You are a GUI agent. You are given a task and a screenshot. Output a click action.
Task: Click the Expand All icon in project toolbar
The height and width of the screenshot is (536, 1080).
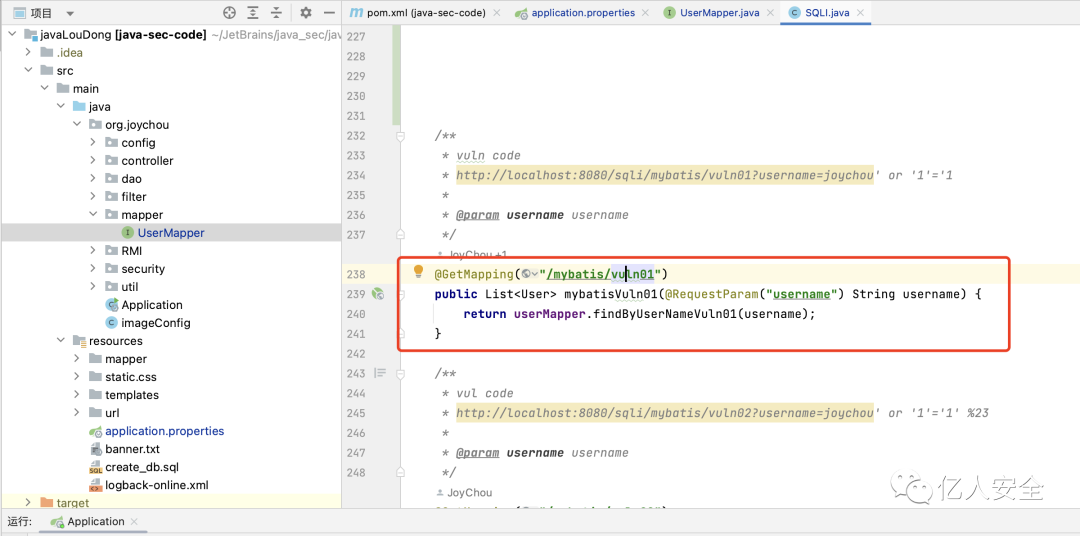[x=253, y=12]
